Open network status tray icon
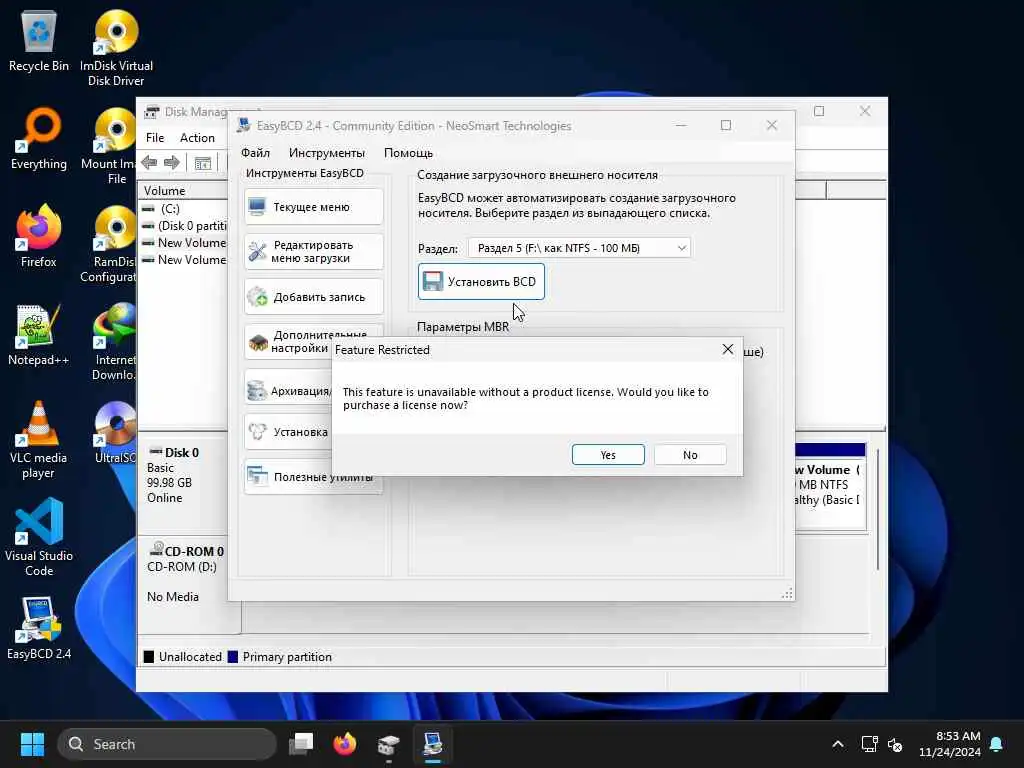 click(x=869, y=744)
